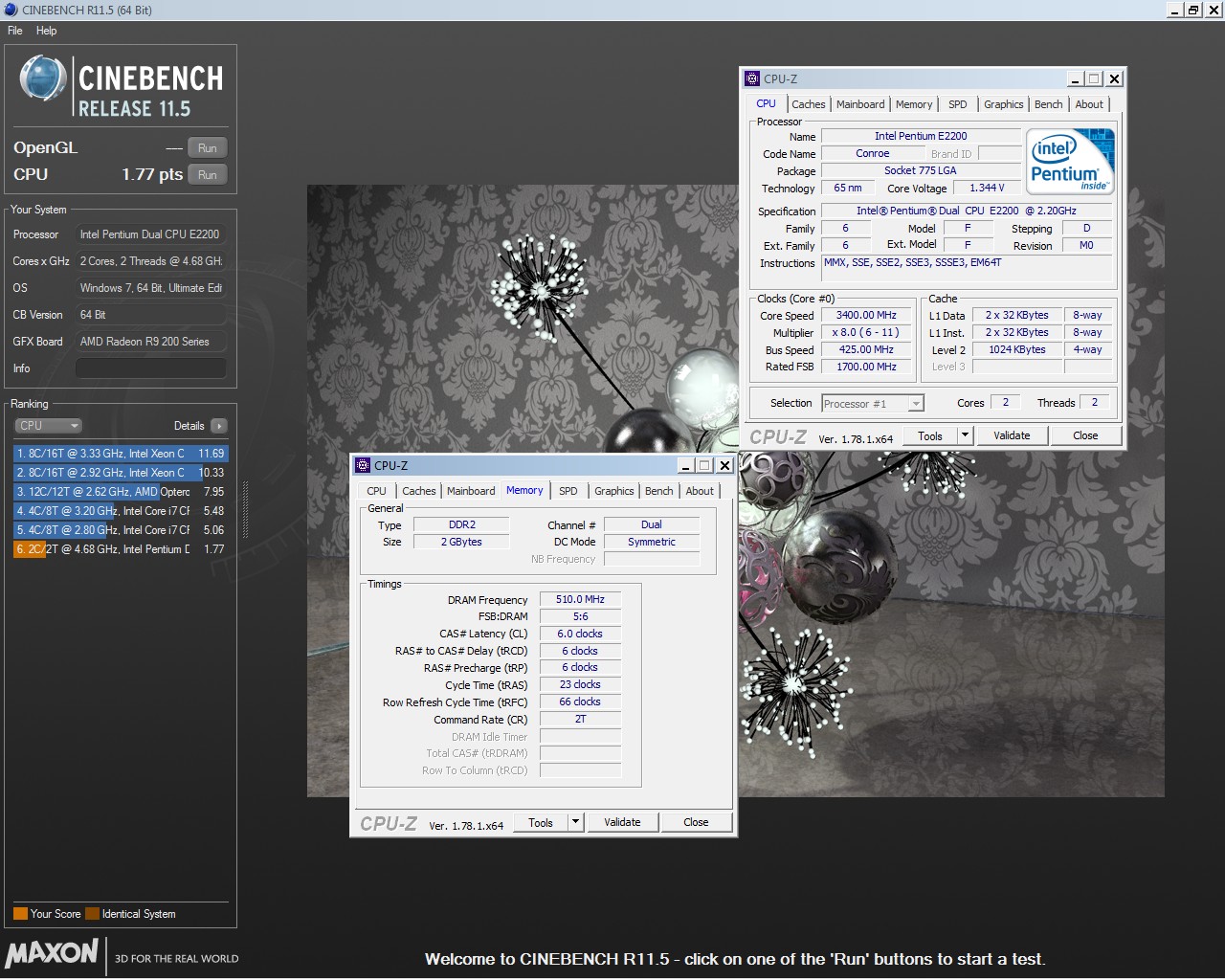Viewport: 1225px width, 980px height.
Task: Click the Cinebench title bar app icon
Action: 11,10
